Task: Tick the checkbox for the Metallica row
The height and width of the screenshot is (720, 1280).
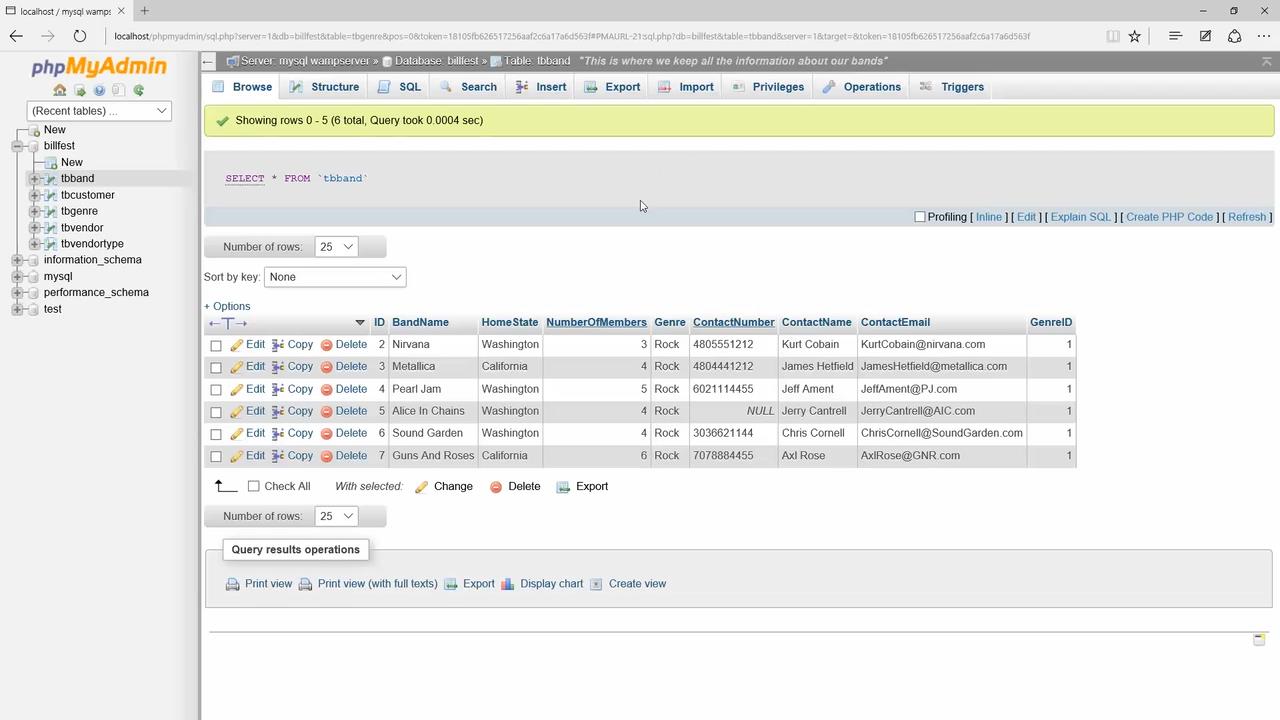Action: coord(216,367)
